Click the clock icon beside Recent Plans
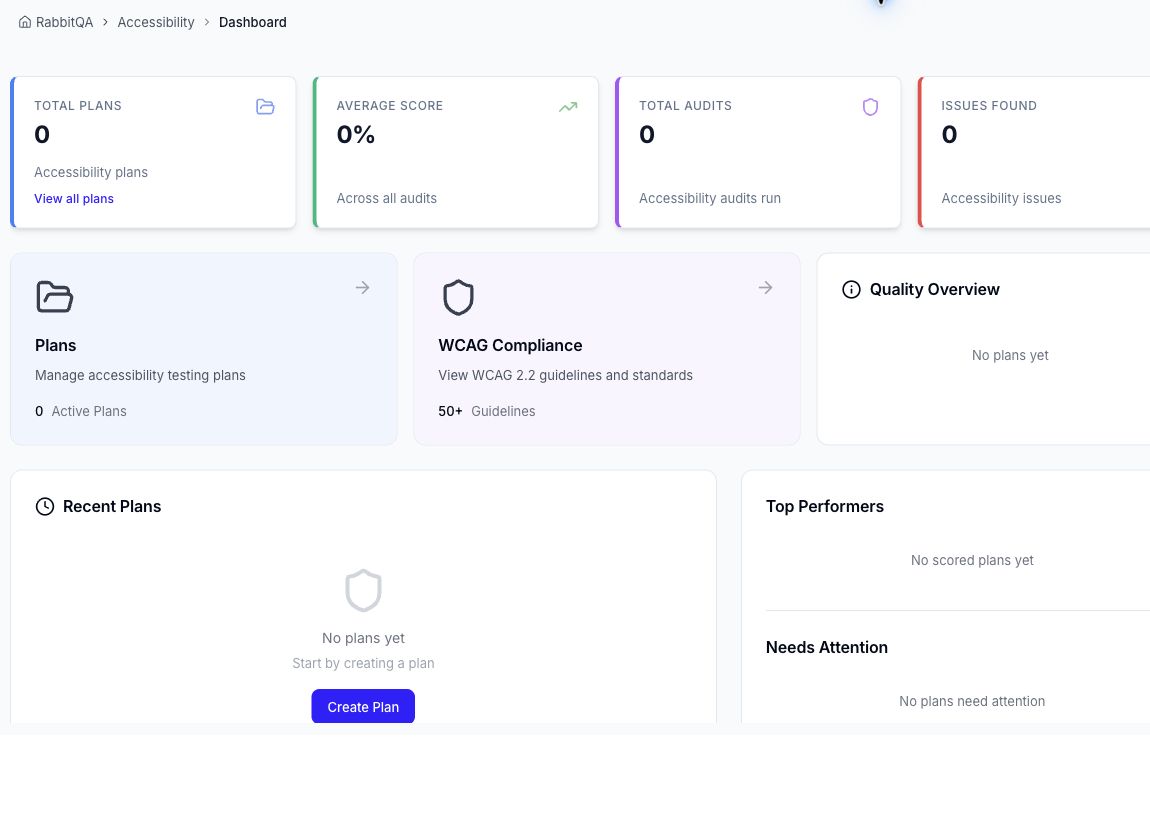The image size is (1150, 820). pyautogui.click(x=45, y=507)
